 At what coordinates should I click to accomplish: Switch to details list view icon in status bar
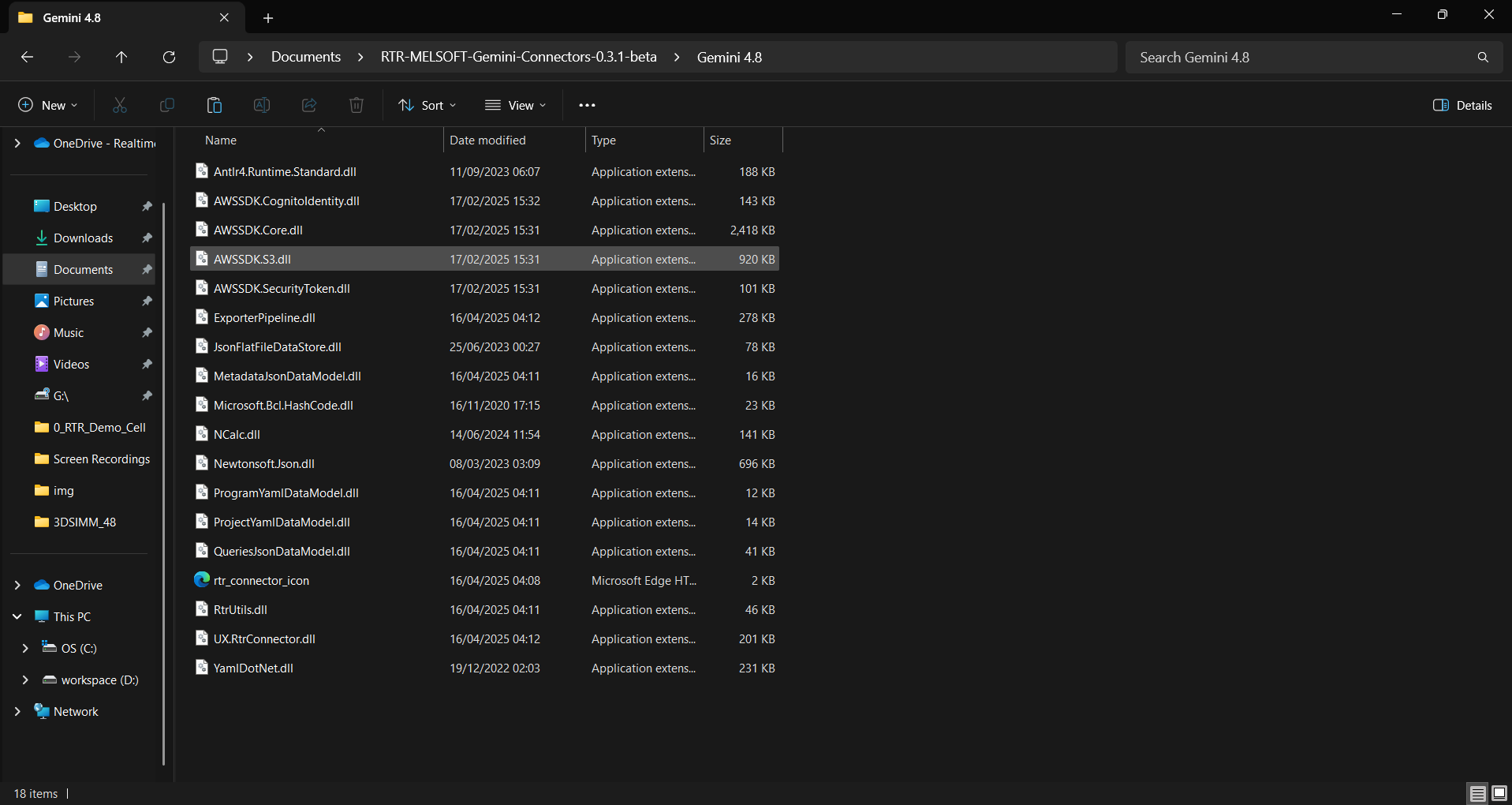point(1478,793)
